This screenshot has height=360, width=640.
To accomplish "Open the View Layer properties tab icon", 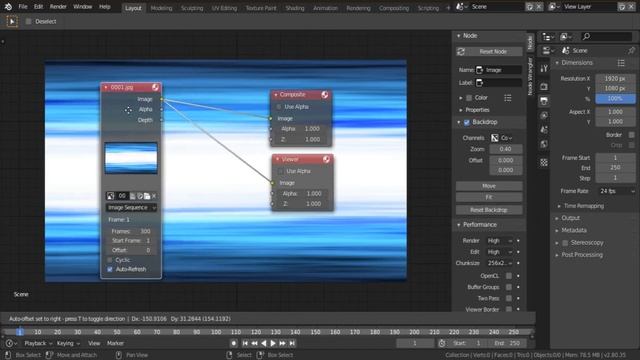I will [544, 116].
